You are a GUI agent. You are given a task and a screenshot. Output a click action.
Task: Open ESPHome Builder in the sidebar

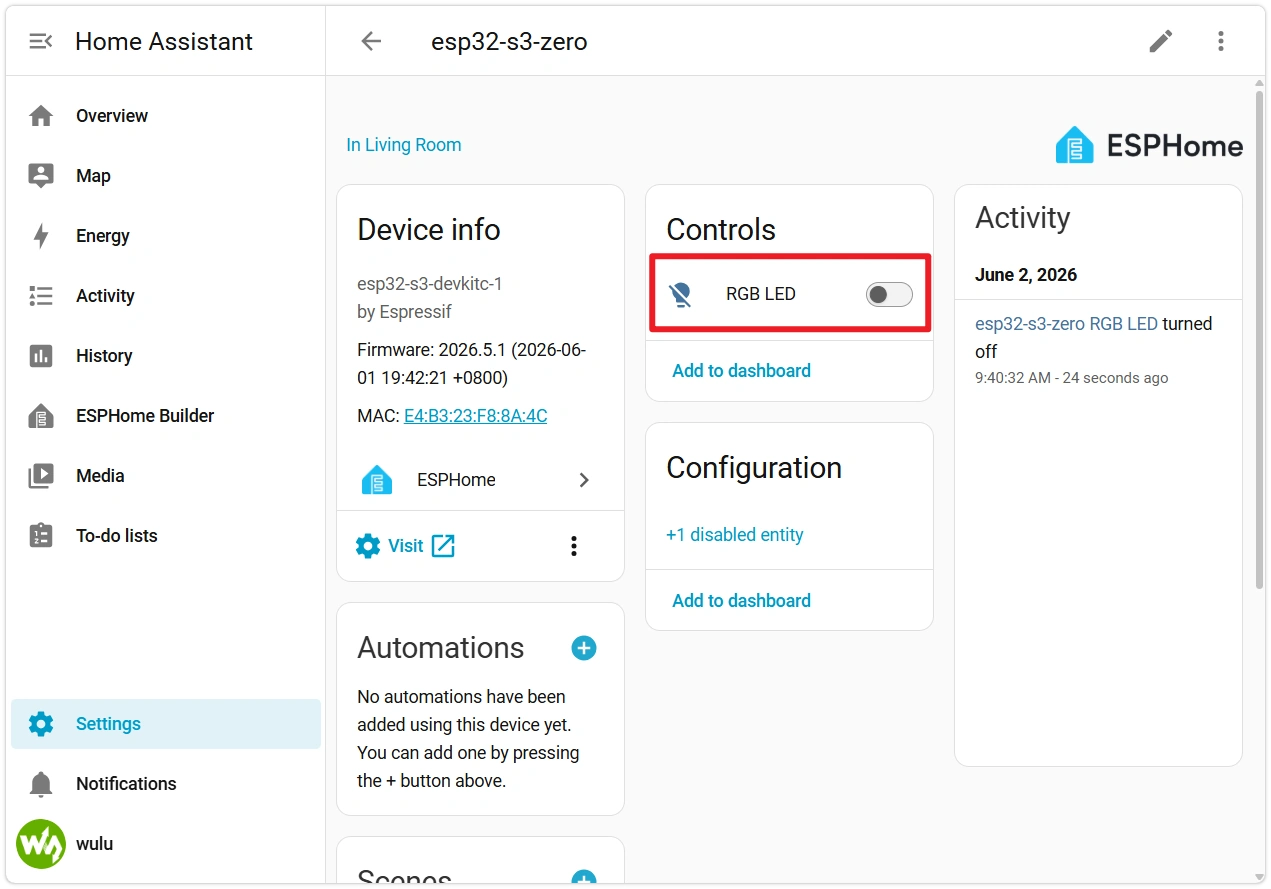pos(166,416)
